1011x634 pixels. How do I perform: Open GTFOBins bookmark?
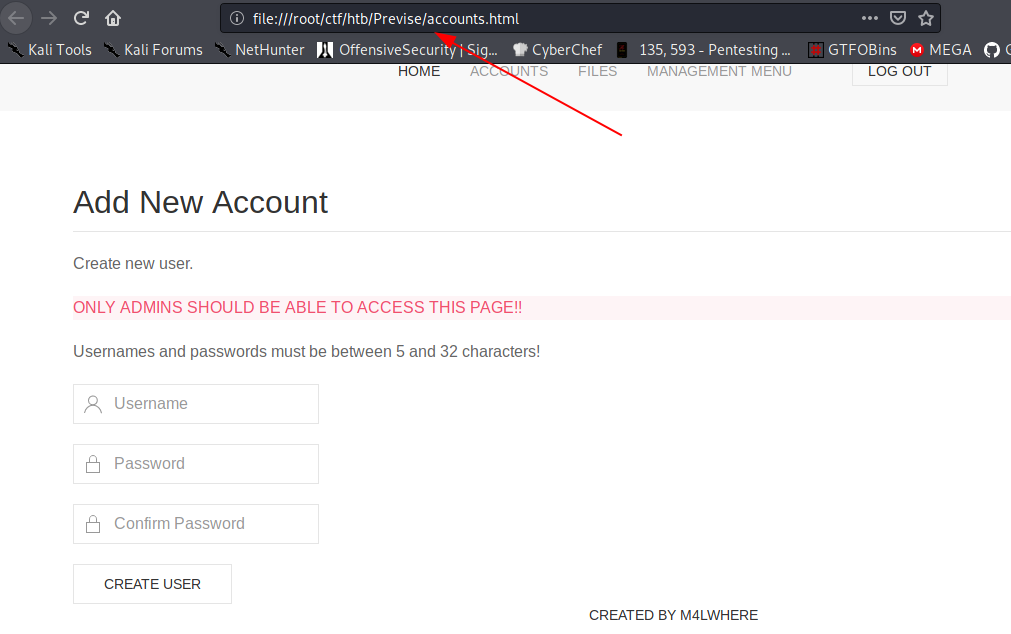point(852,50)
